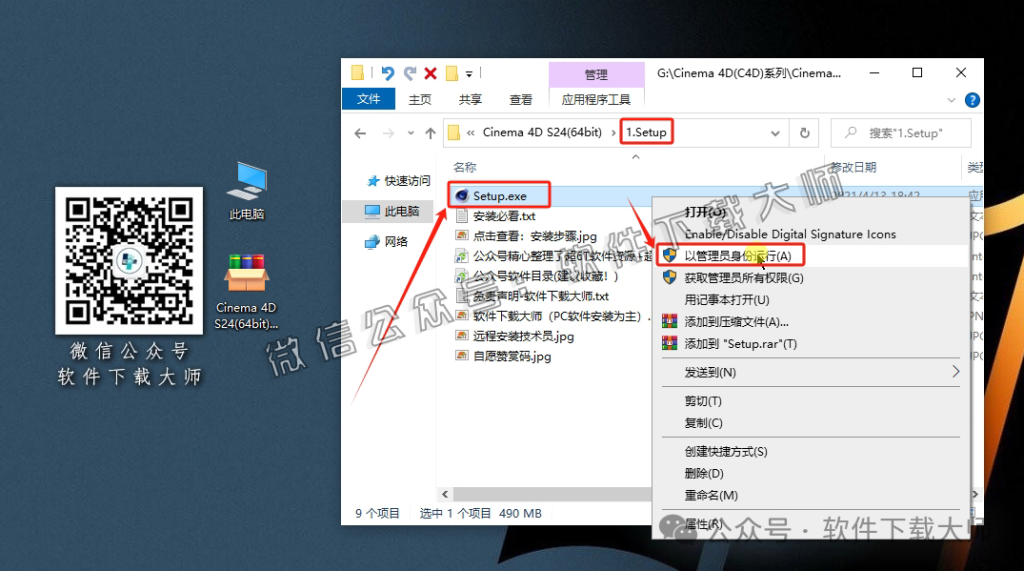Viewport: 1024px width, 571px height.
Task: Select the 远程安装技术员.jpg file
Action: [523, 336]
